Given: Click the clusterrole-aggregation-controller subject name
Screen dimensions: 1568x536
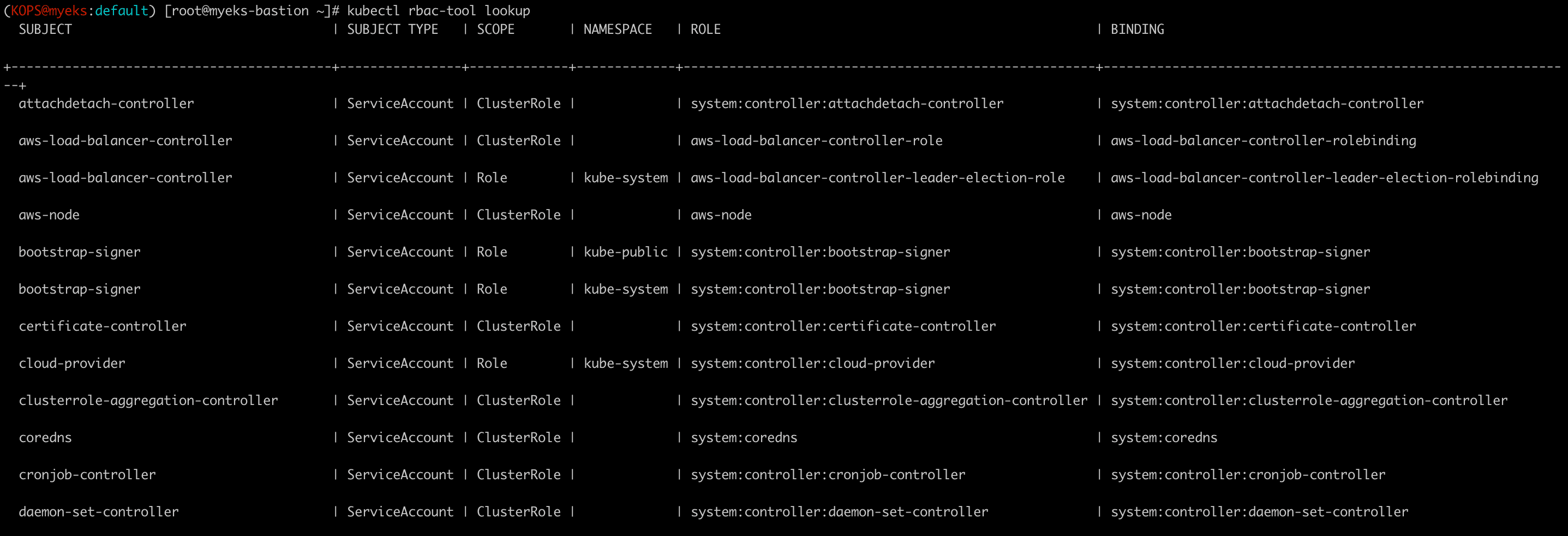Looking at the screenshot, I should point(148,401).
